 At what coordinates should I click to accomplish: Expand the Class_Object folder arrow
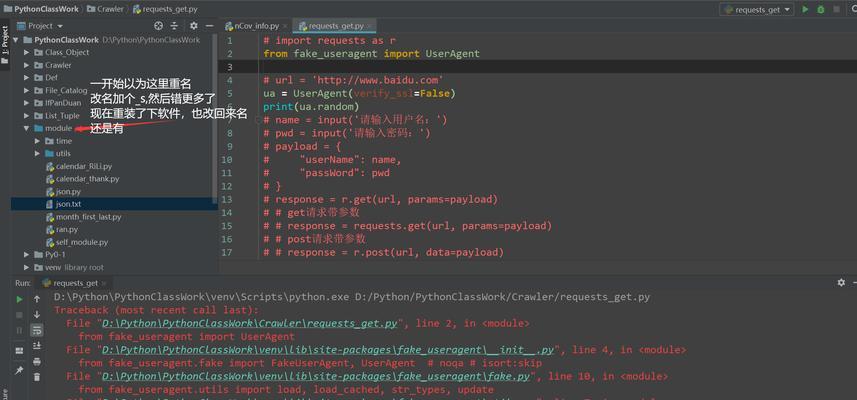click(26, 52)
